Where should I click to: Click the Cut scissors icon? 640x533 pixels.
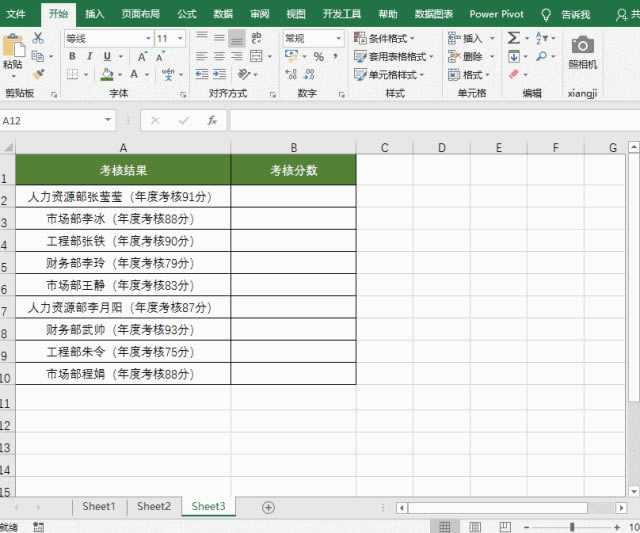point(38,38)
